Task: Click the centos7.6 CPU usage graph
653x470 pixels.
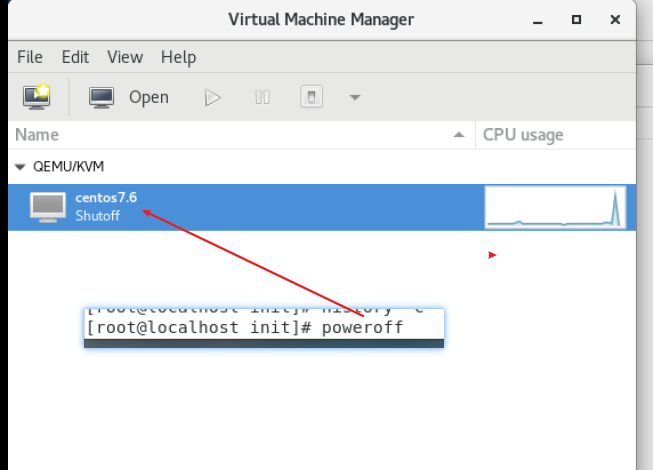Action: [556, 207]
